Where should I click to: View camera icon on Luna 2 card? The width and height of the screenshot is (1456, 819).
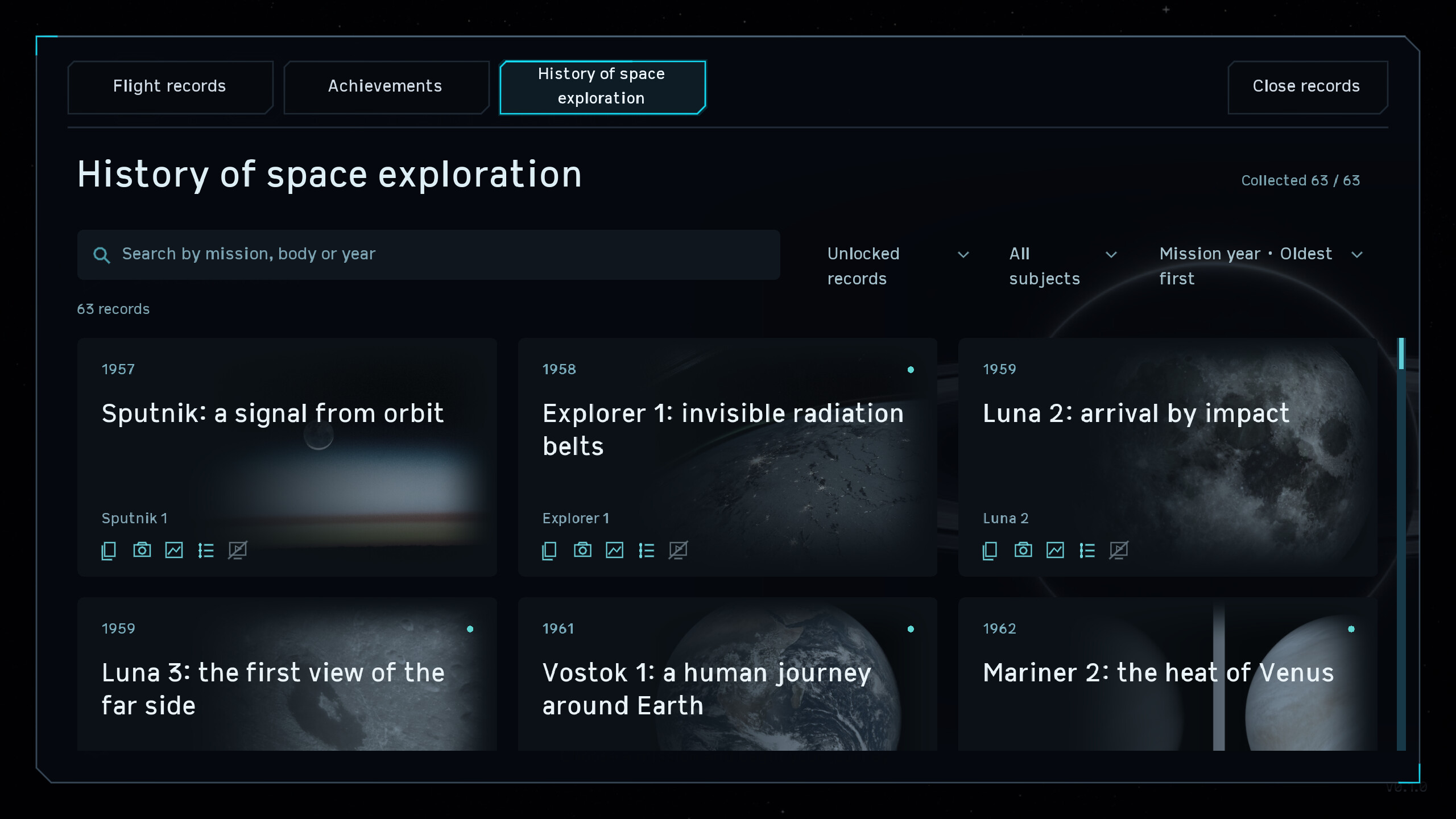[x=1023, y=550]
